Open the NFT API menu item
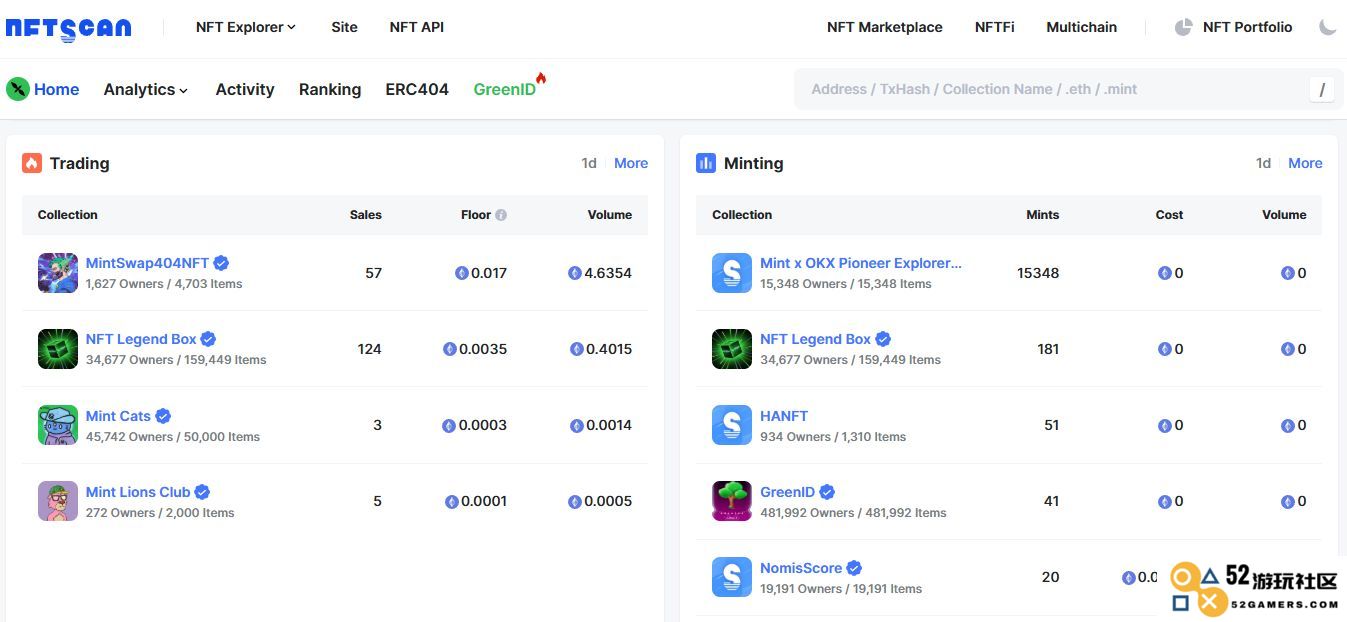 click(x=417, y=27)
